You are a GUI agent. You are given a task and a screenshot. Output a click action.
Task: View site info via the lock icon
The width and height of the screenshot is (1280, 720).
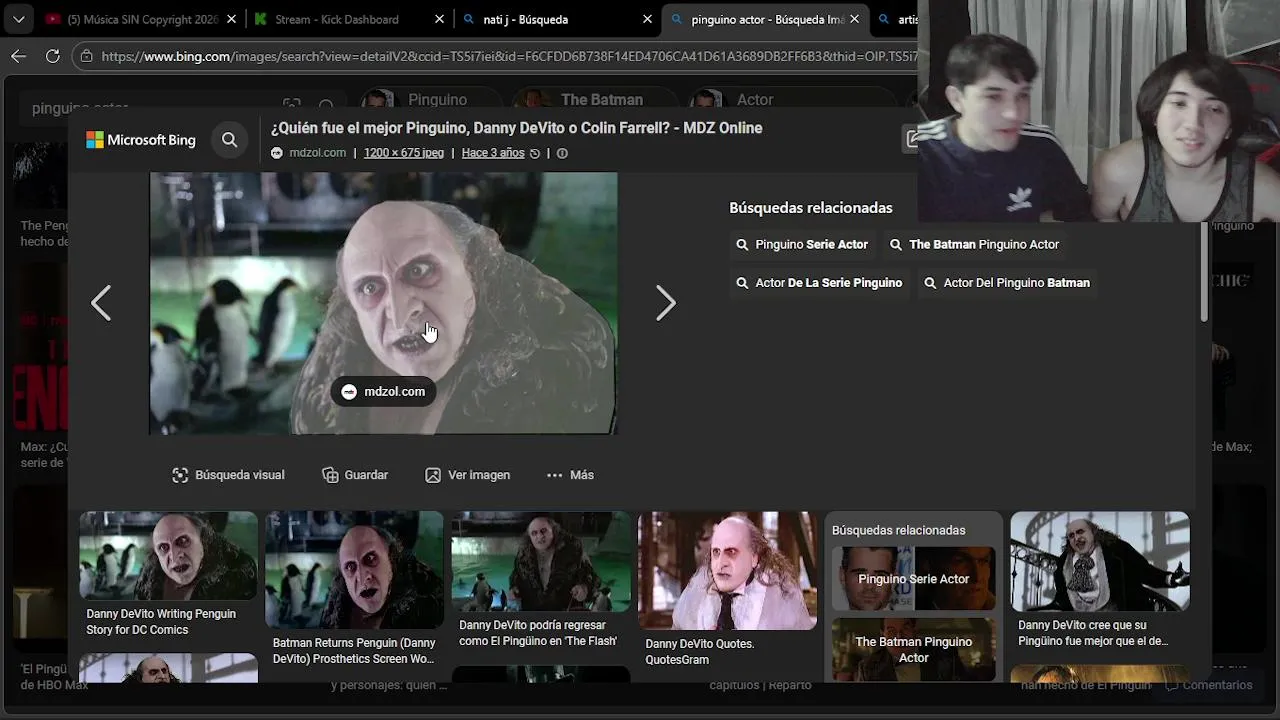click(87, 56)
